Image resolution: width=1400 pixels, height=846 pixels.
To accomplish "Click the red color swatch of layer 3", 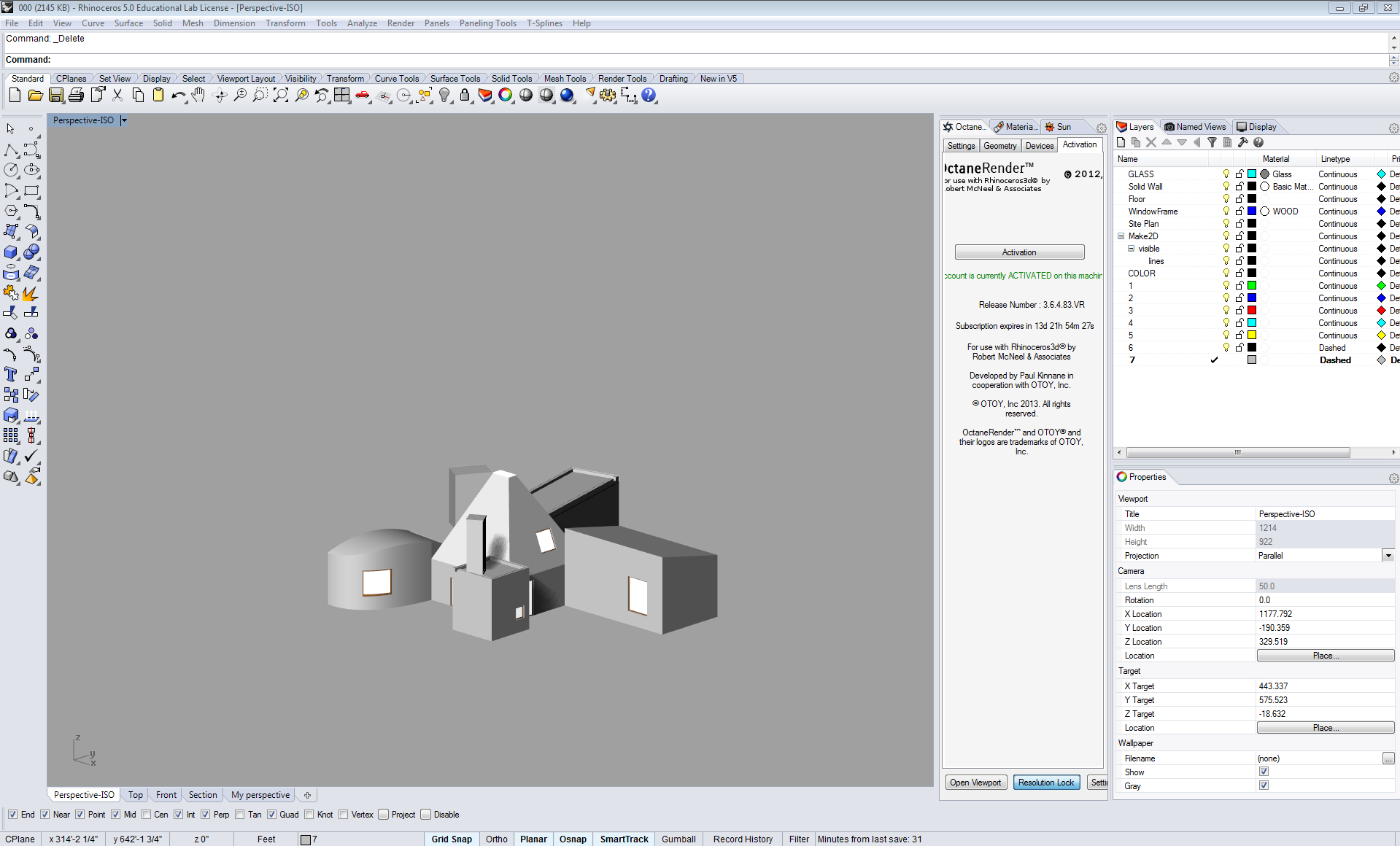I will [x=1252, y=311].
